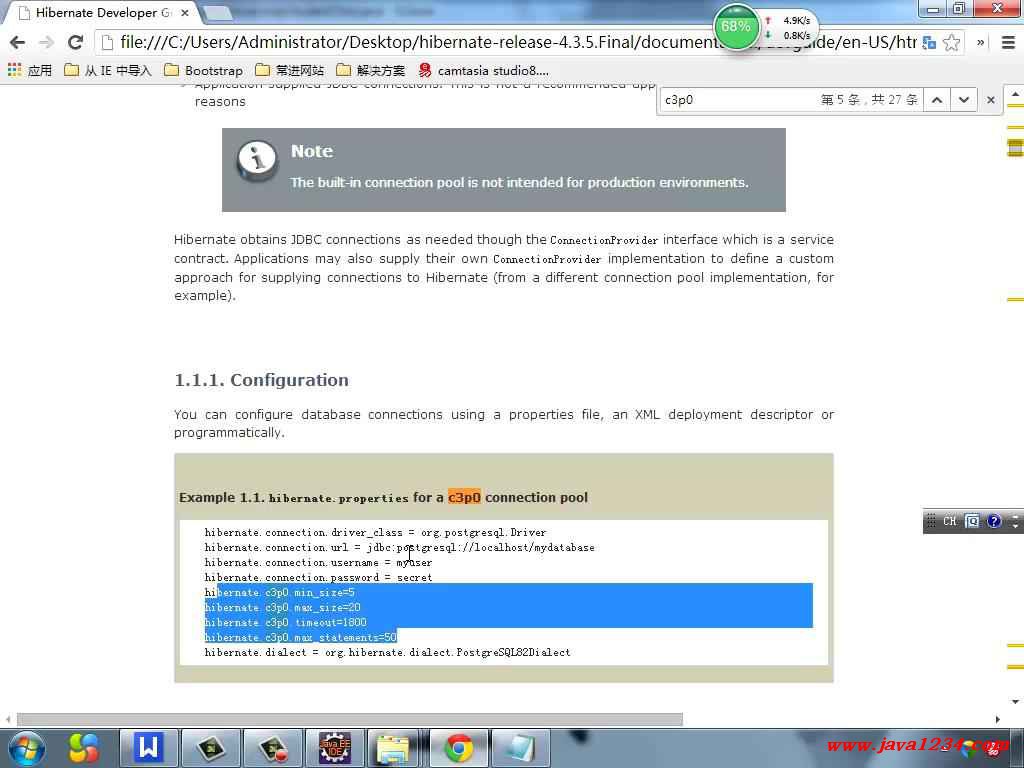Viewport: 1024px width, 768px height.
Task: Open a new tab
Action: click(217, 12)
